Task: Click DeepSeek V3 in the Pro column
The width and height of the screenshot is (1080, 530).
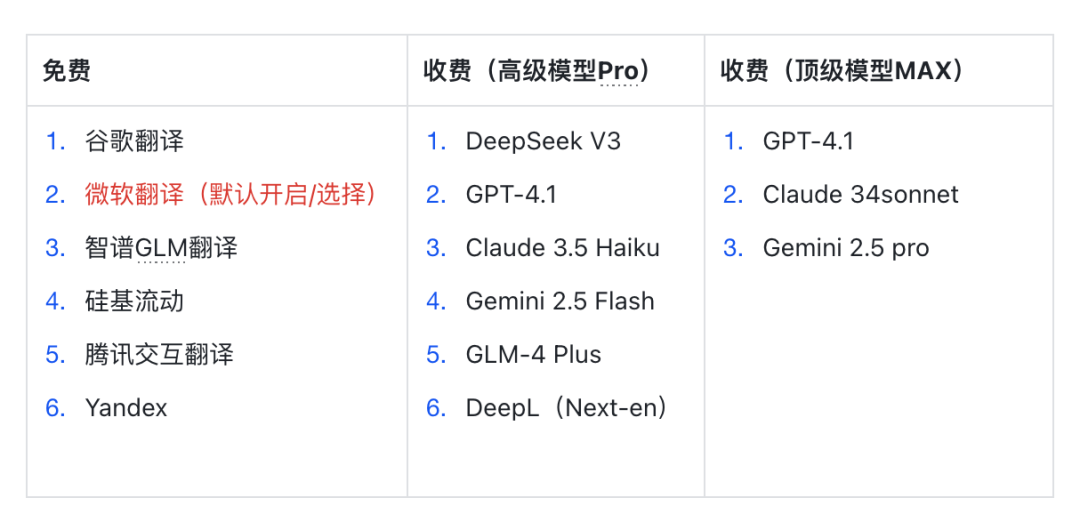Action: (543, 141)
